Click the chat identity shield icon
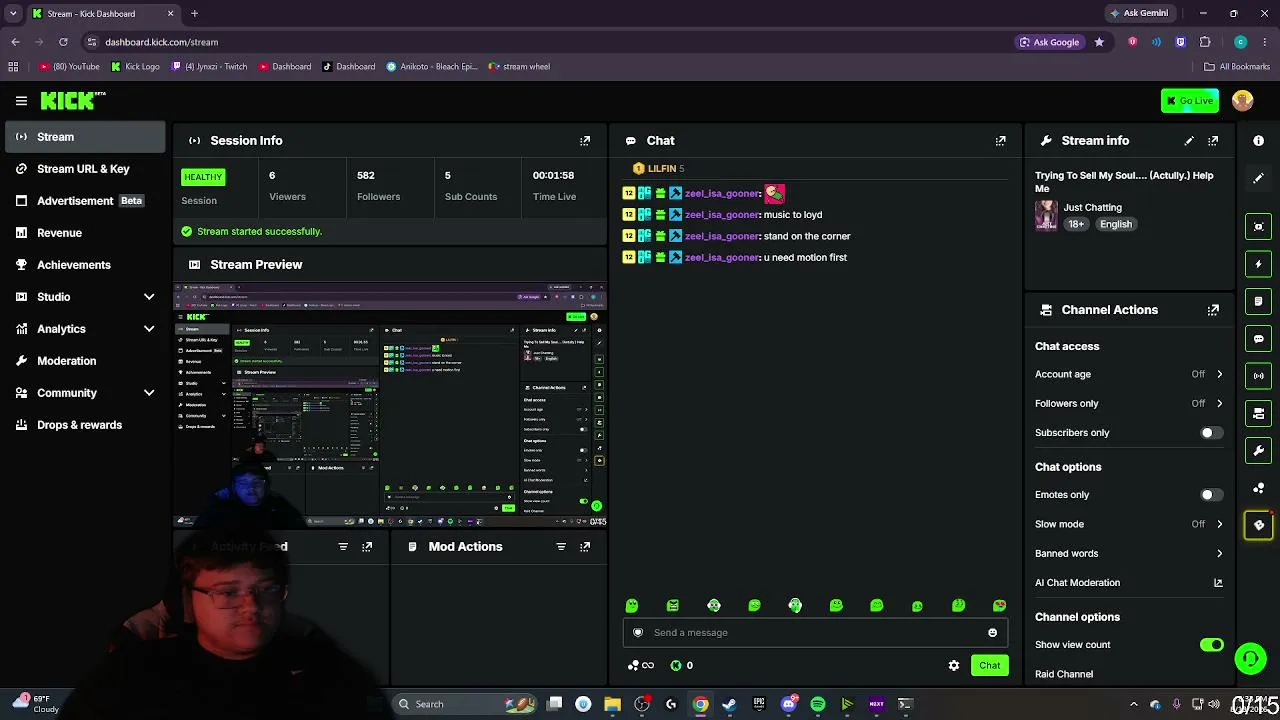1280x720 pixels. click(638, 632)
